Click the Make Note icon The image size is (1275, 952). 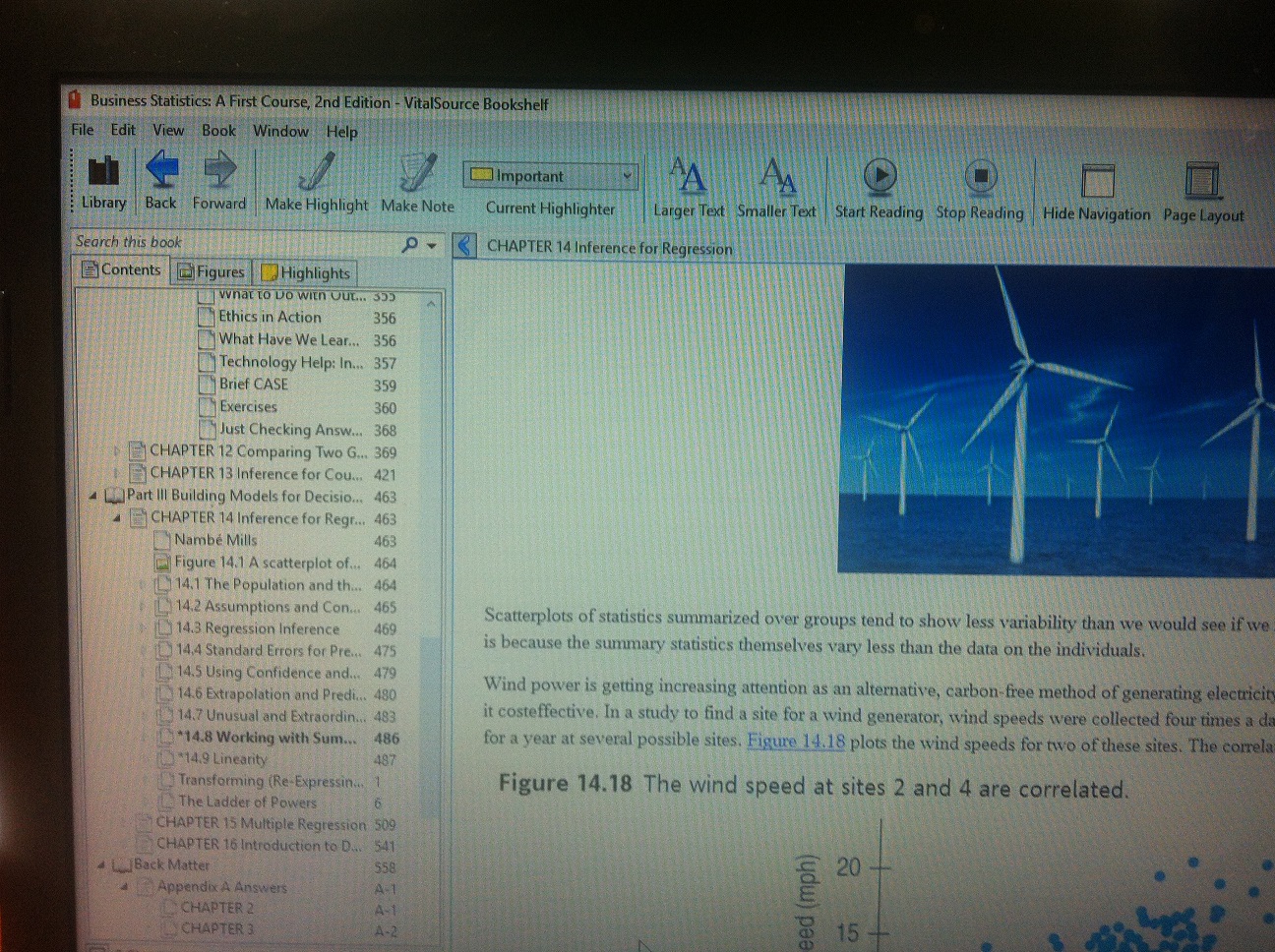(418, 174)
